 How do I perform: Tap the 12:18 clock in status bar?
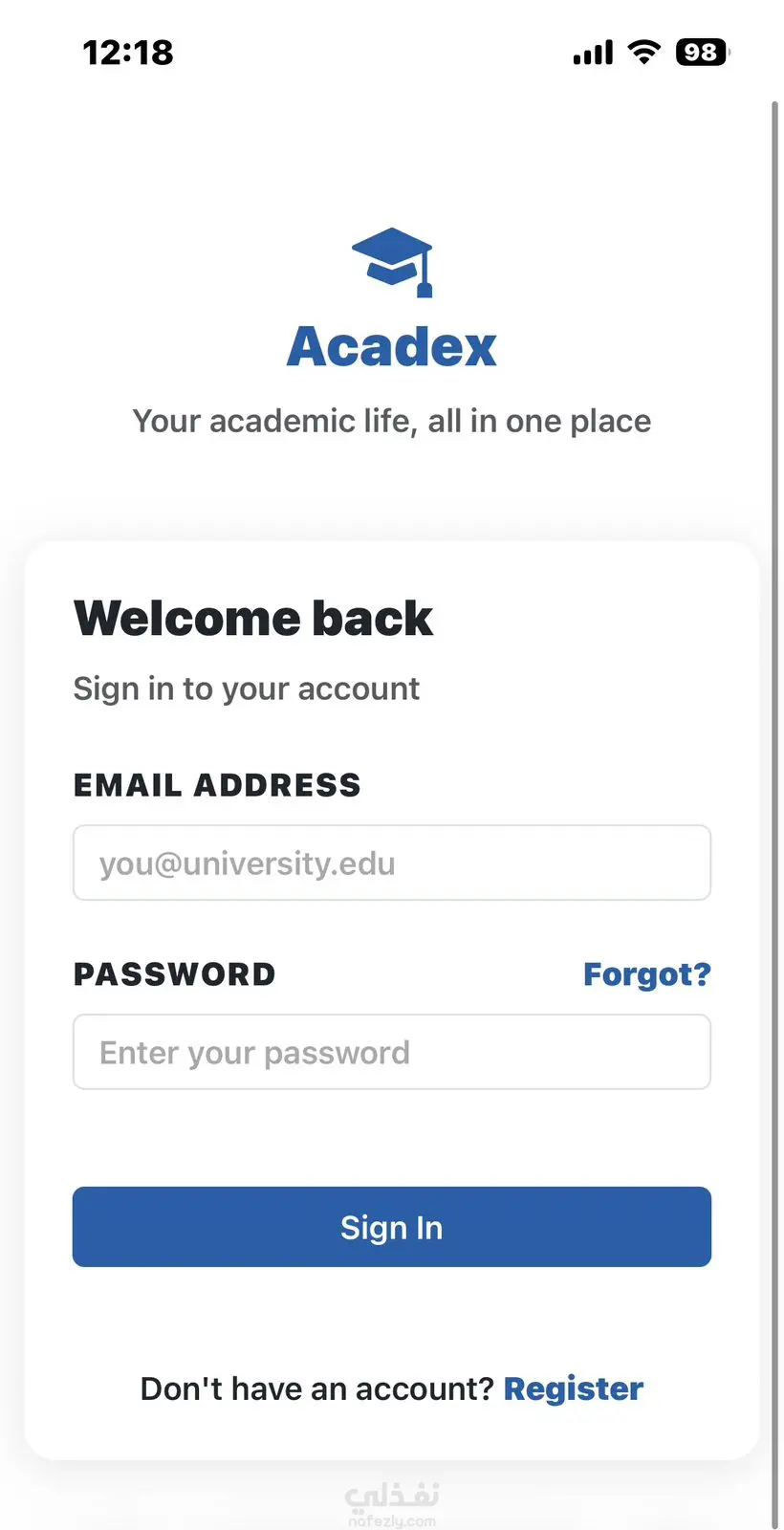click(128, 53)
